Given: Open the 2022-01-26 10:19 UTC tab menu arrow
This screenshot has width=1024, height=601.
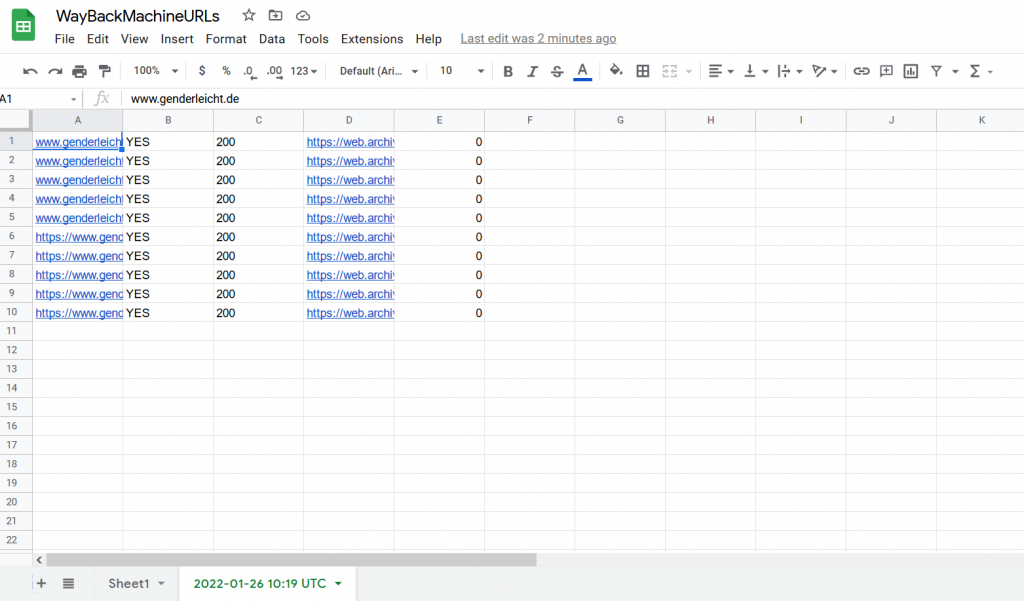Looking at the screenshot, I should (x=338, y=583).
